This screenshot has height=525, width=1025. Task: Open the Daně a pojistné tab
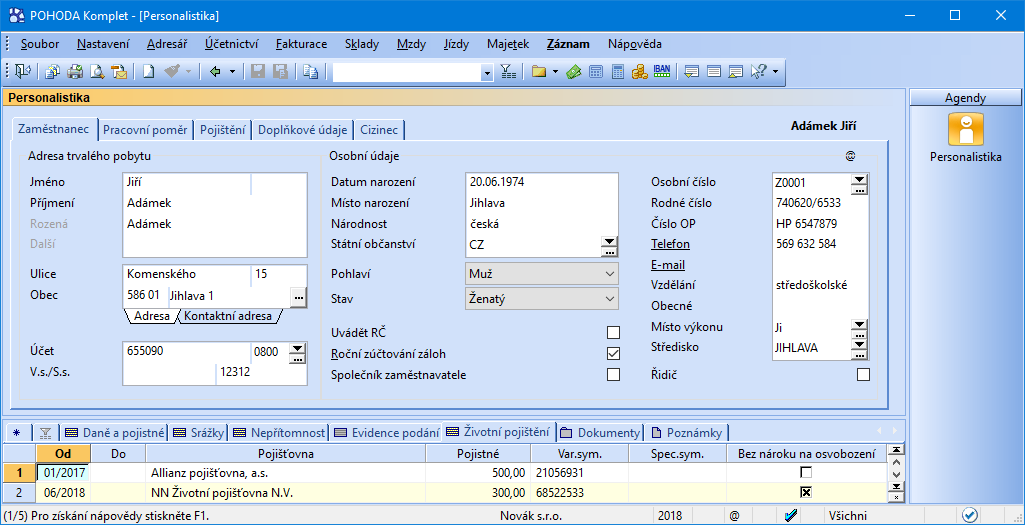point(114,433)
